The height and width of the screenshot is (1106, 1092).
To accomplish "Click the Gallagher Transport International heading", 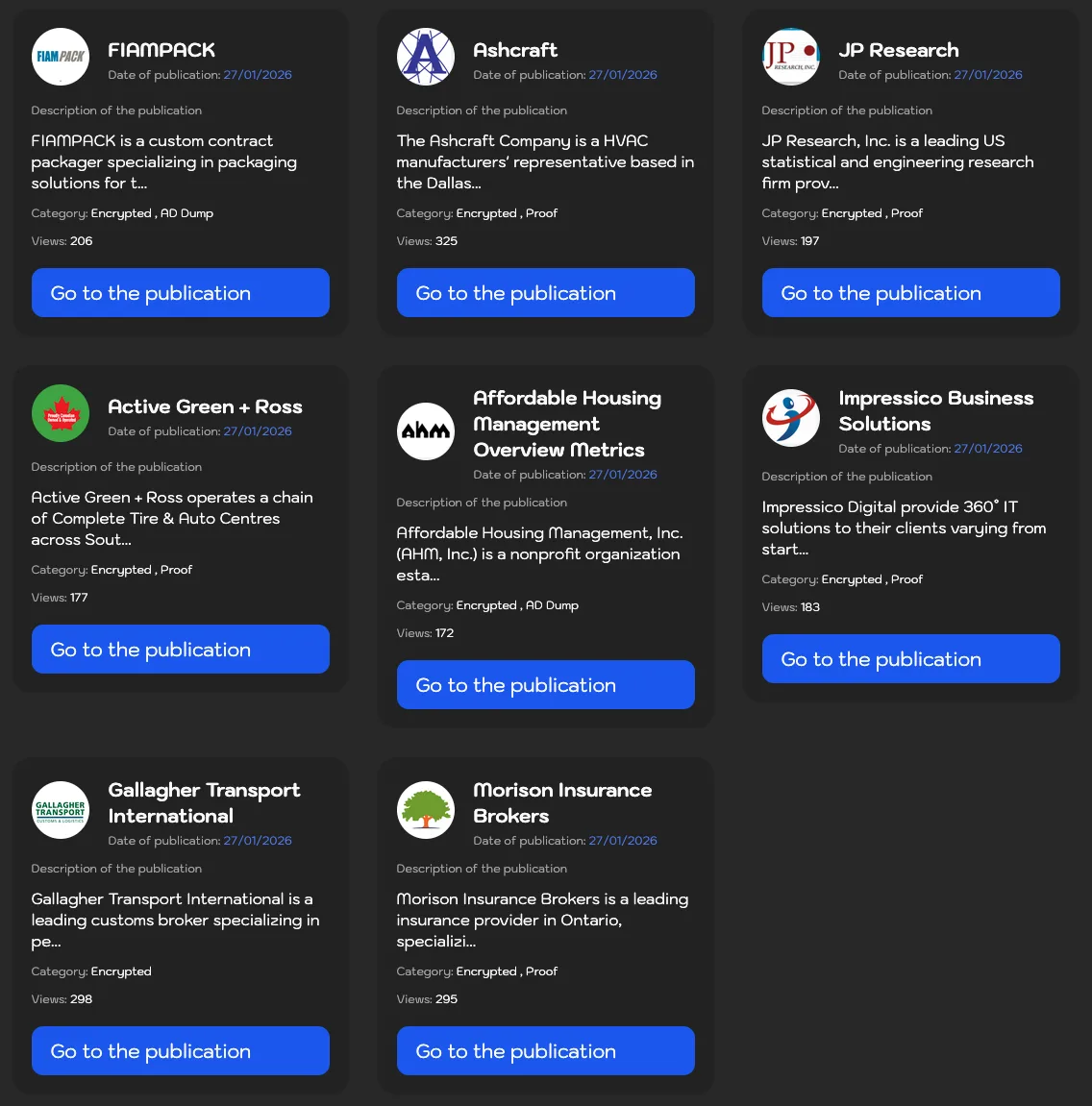I will [204, 802].
